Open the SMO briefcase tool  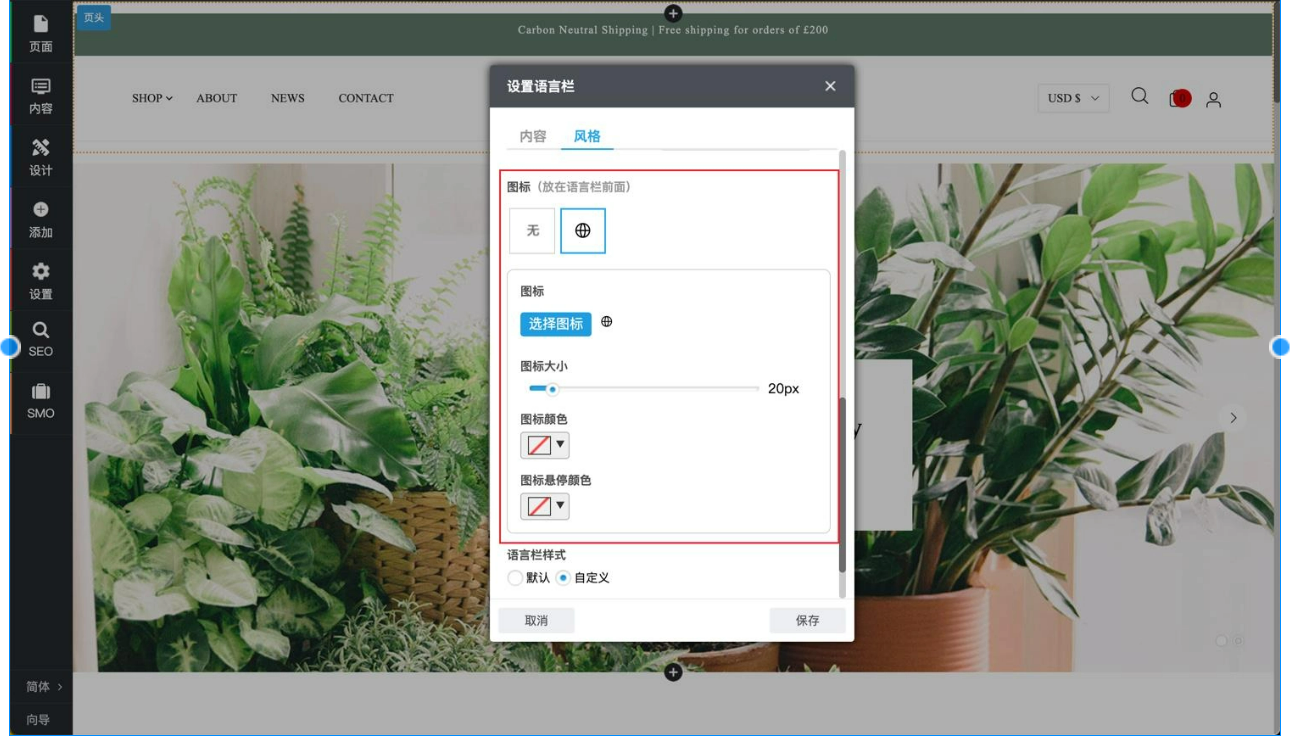(40, 401)
